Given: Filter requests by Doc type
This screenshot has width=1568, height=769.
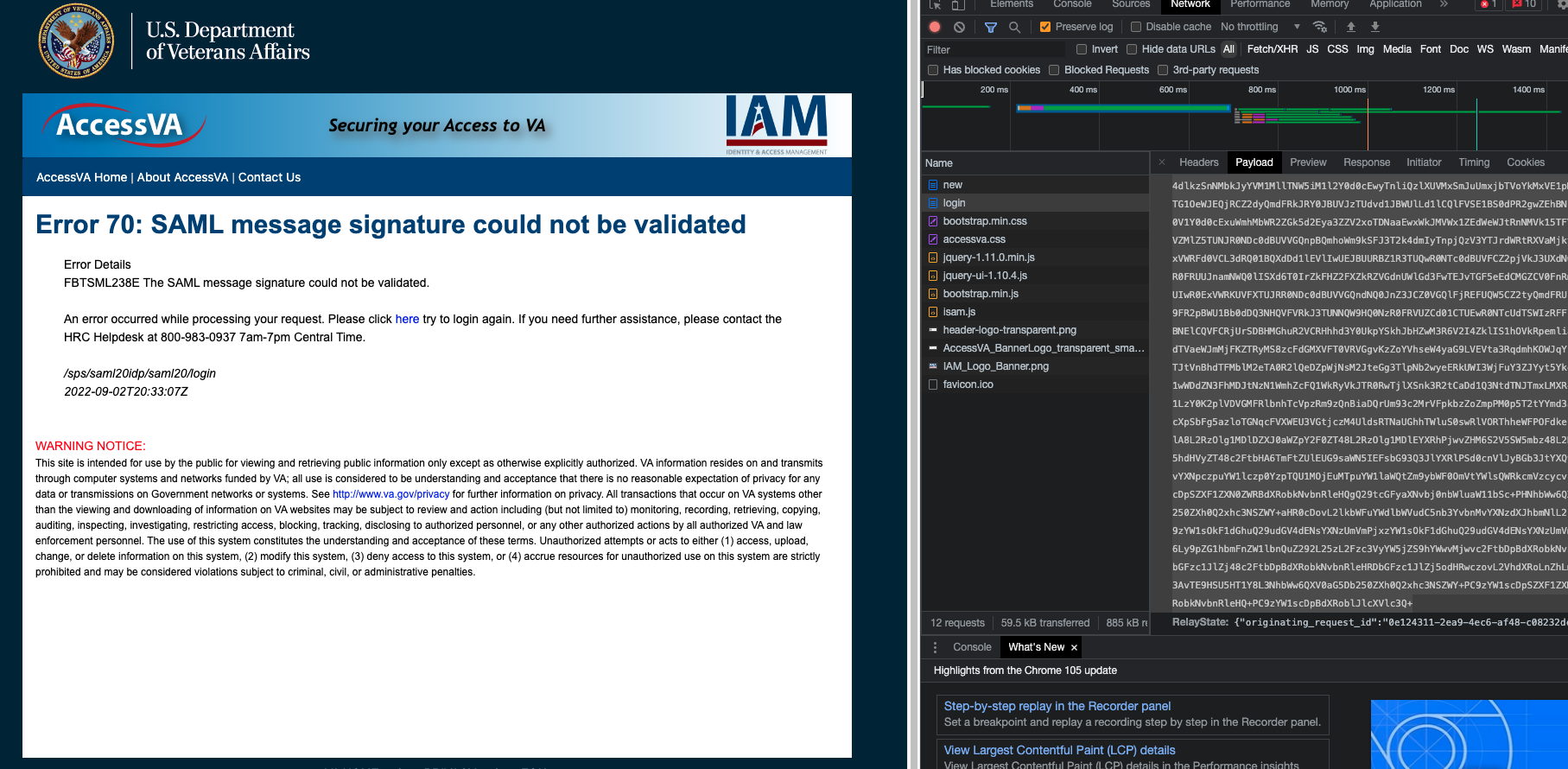Looking at the screenshot, I should (1459, 49).
